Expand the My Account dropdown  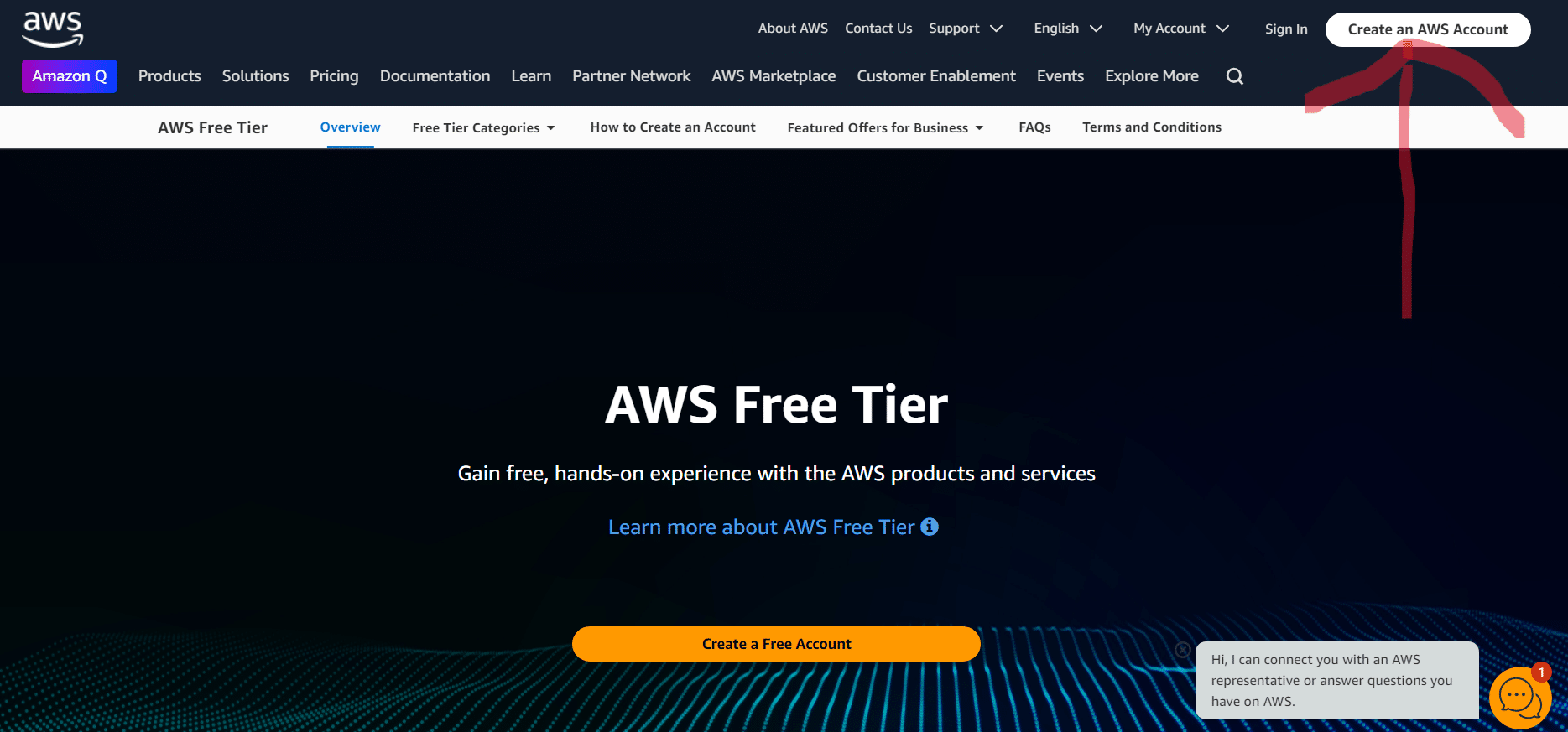pos(1181,29)
